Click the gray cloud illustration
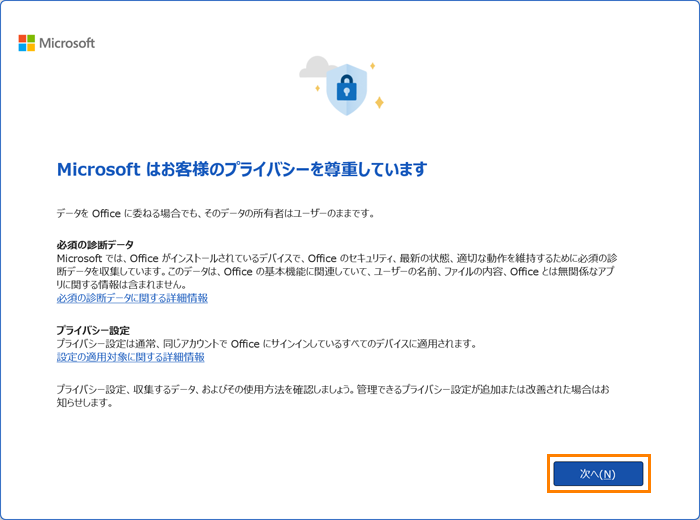This screenshot has height=520, width=700. (x=315, y=68)
